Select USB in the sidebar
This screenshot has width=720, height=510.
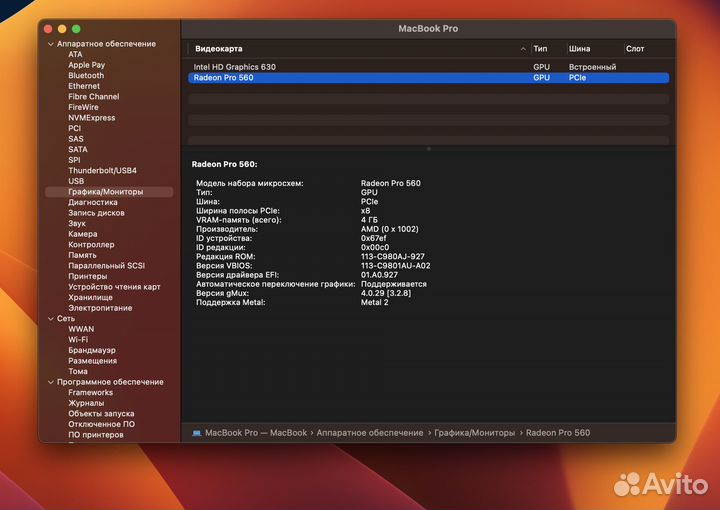76,181
